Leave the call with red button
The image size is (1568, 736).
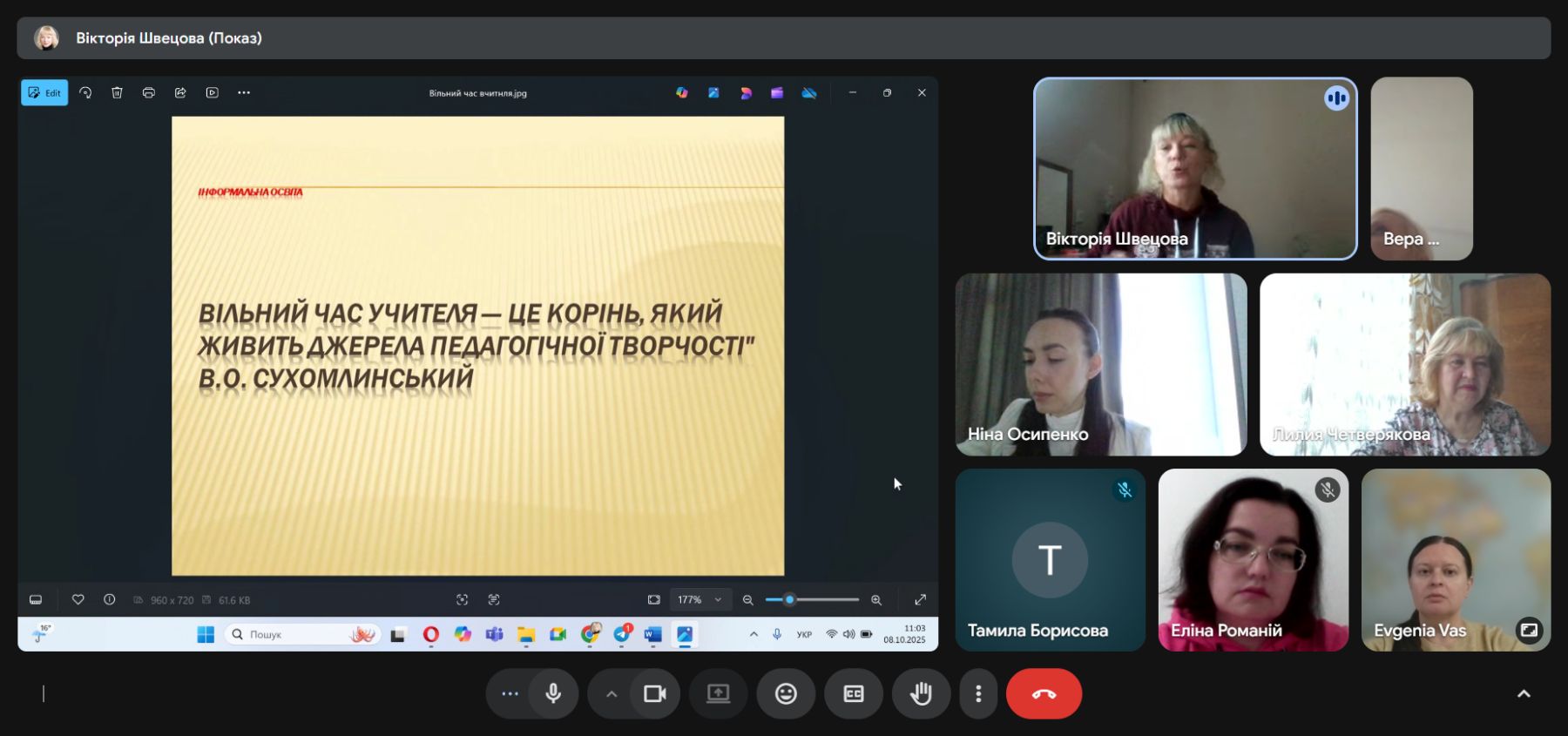pyautogui.click(x=1044, y=693)
